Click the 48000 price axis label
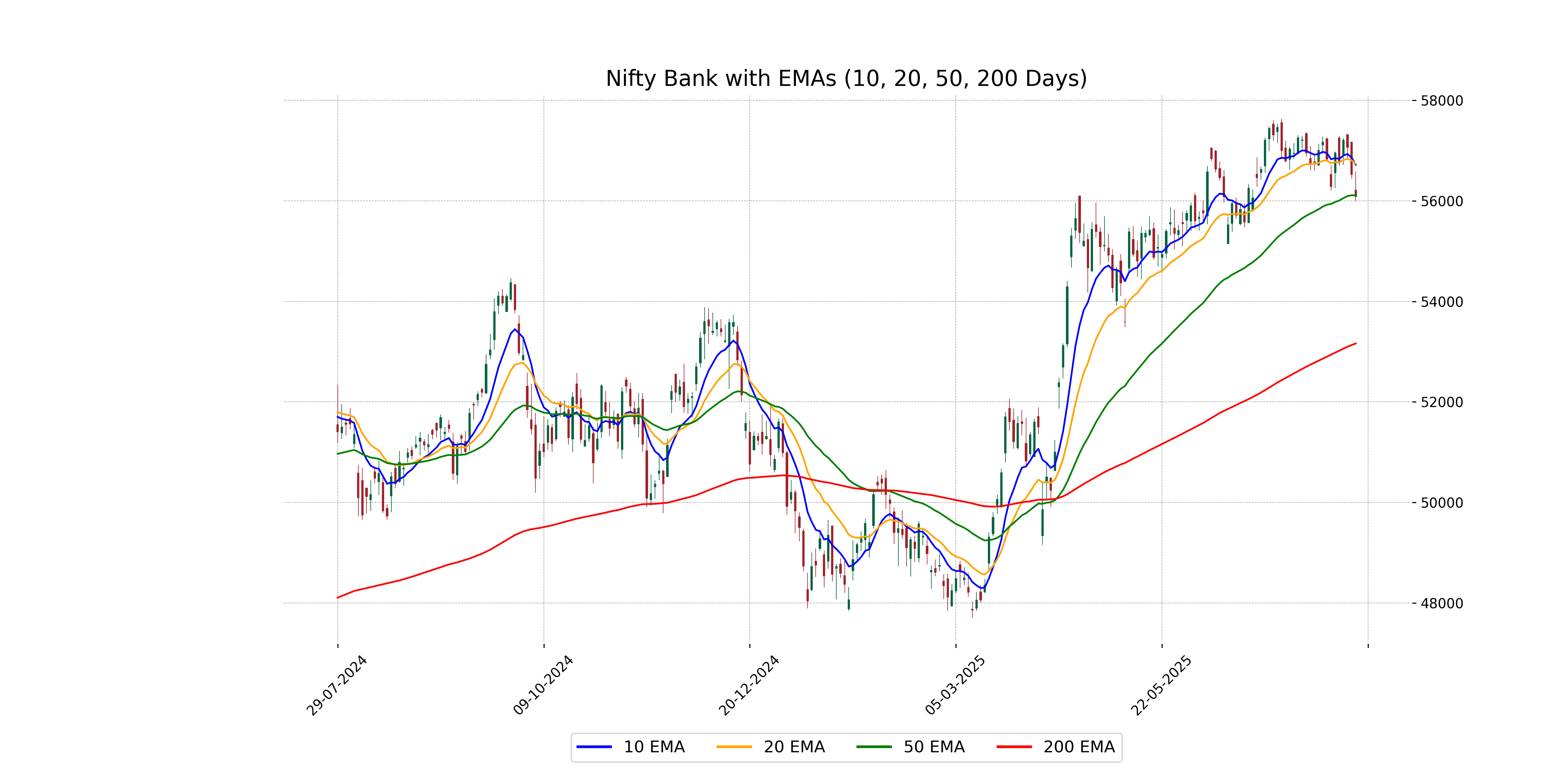 1441,603
